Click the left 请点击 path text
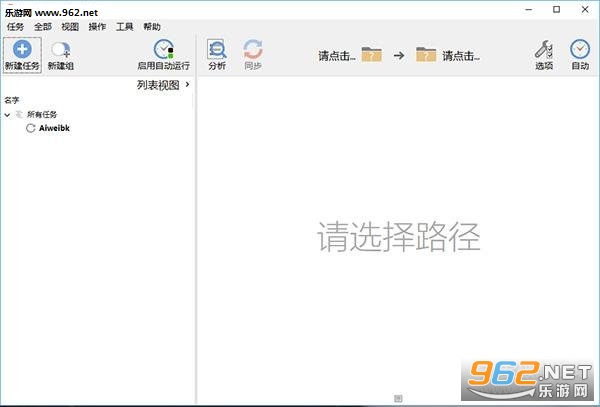This screenshot has height=407, width=600. [x=337, y=56]
